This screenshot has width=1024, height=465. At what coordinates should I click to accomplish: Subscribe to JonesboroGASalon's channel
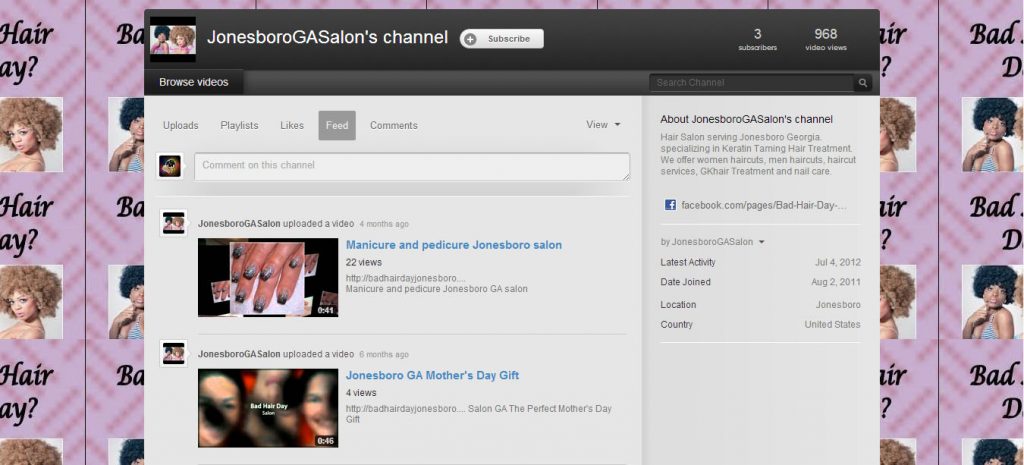[x=502, y=39]
